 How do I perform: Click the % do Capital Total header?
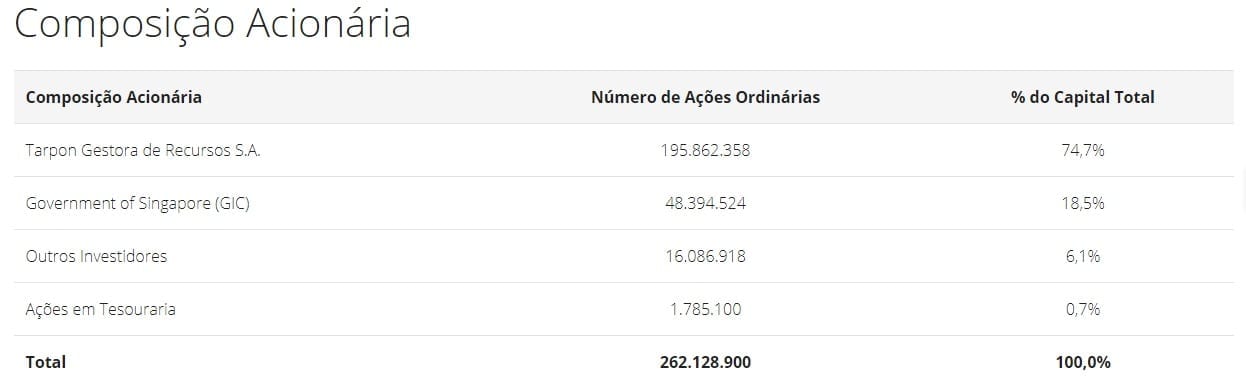click(x=1083, y=97)
